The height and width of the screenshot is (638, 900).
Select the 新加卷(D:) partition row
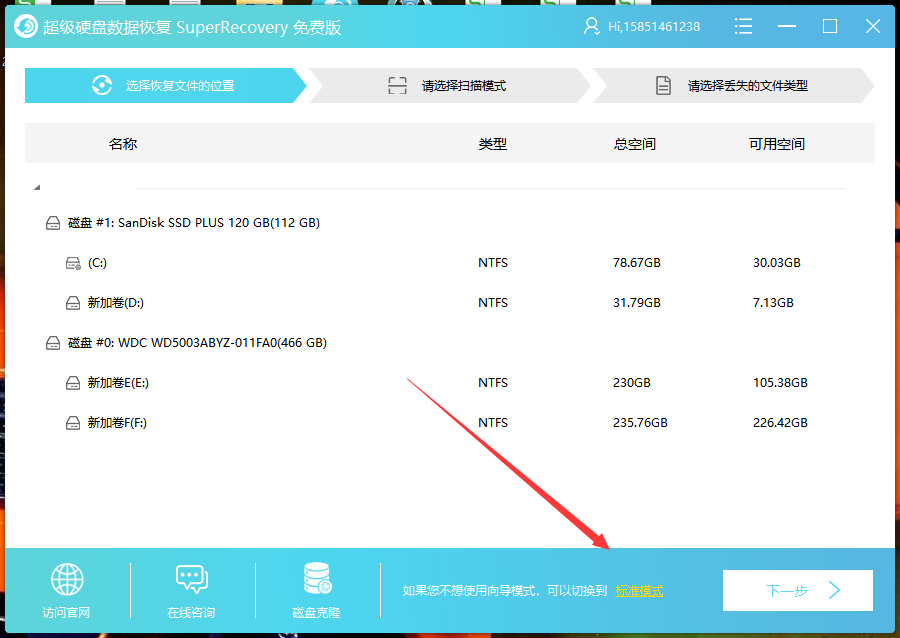click(x=450, y=303)
